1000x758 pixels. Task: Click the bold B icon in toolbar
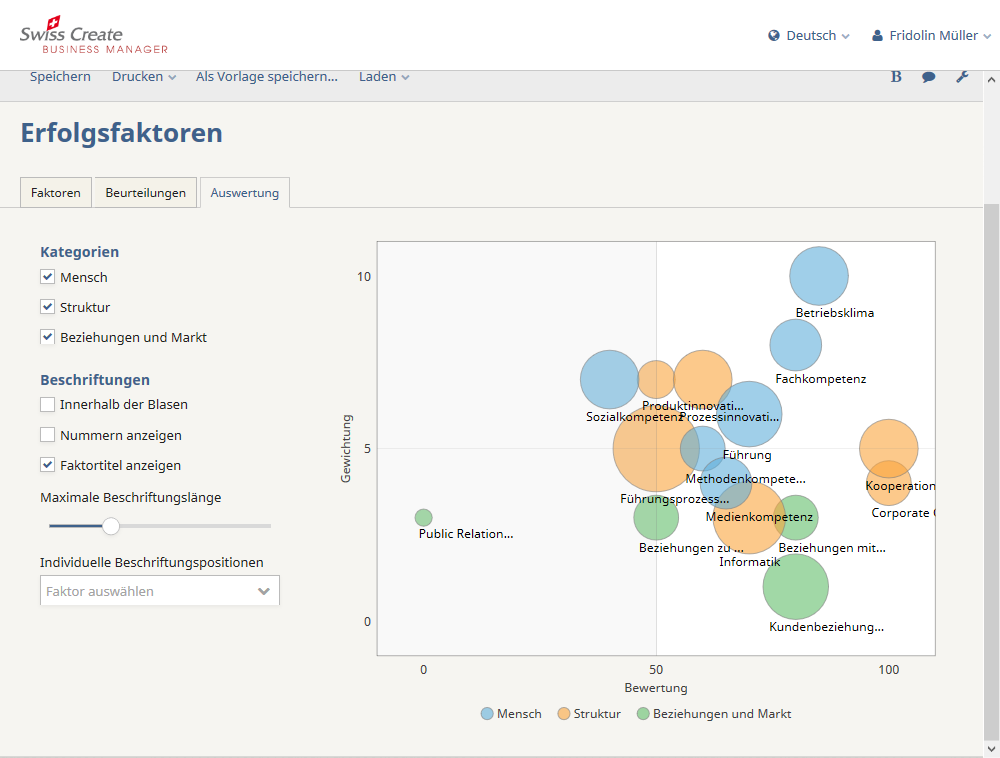pos(896,77)
